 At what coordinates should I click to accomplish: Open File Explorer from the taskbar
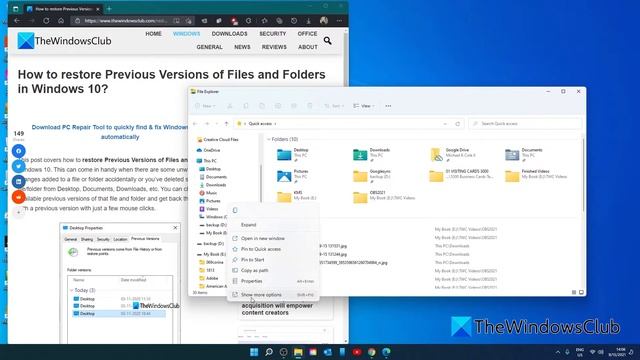(298, 352)
